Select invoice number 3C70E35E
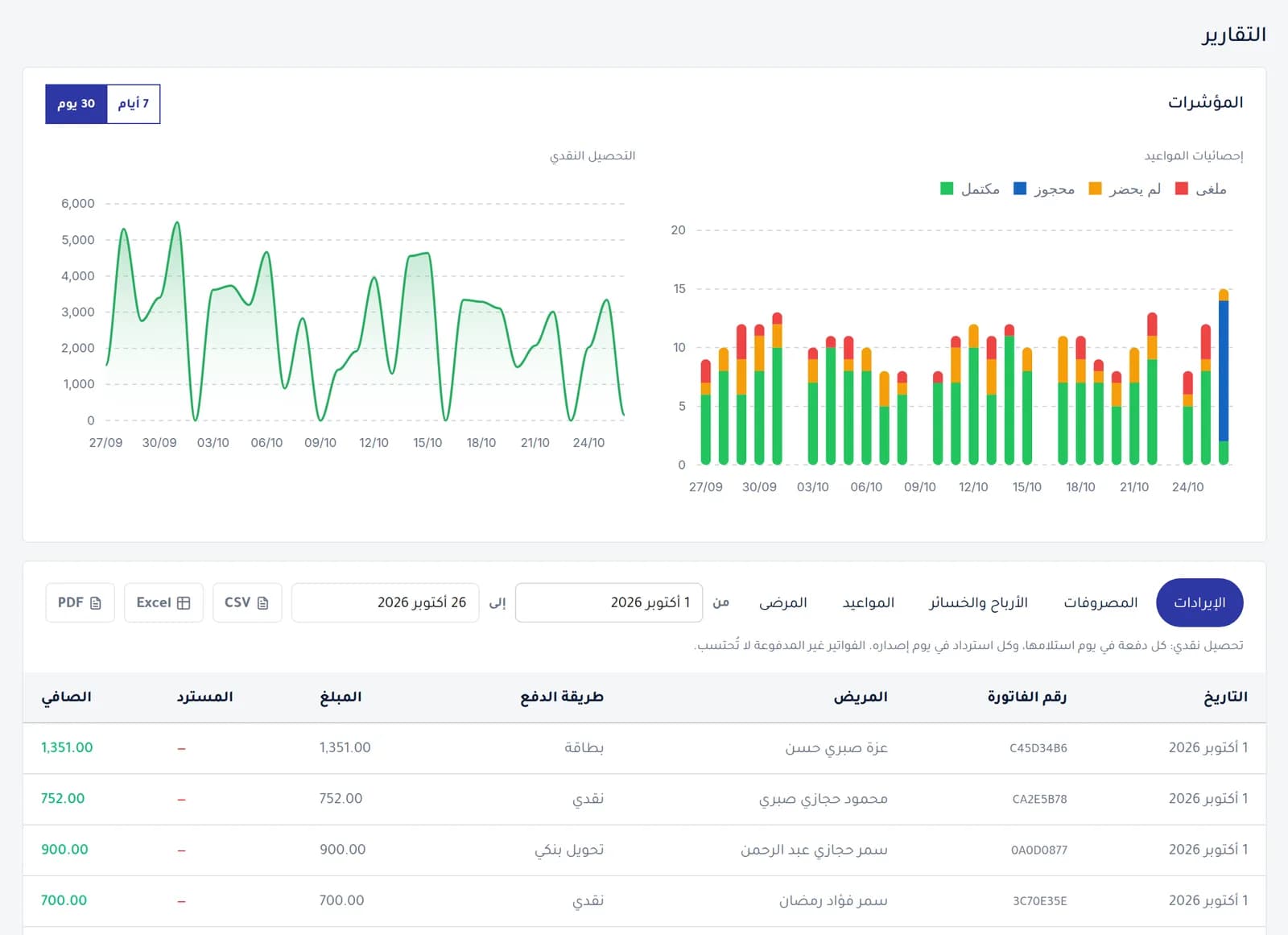This screenshot has height=935, width=1288. 1039,901
